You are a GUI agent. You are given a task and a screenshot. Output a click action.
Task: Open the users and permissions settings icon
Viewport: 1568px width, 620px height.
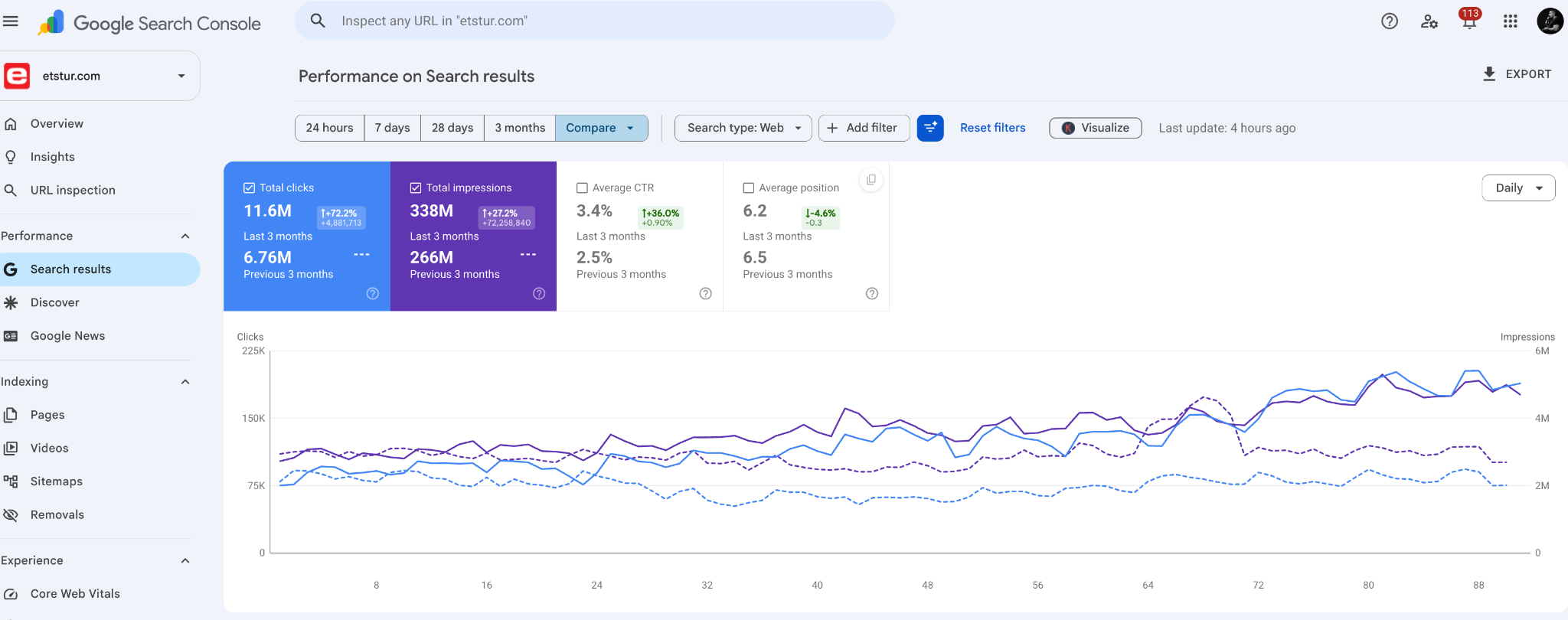[x=1429, y=21]
